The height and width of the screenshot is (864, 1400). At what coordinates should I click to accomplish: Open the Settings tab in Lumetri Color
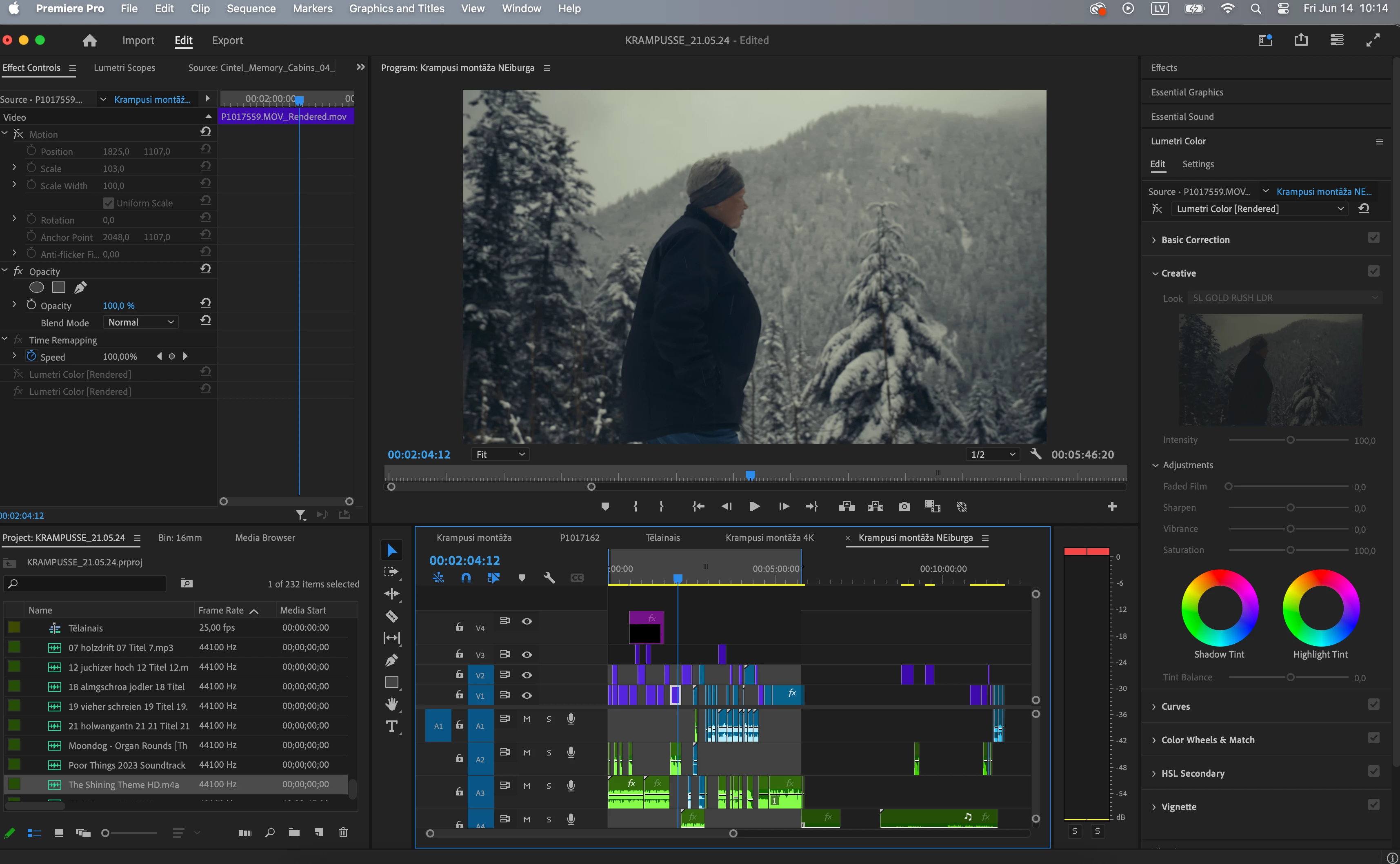pos(1198,164)
